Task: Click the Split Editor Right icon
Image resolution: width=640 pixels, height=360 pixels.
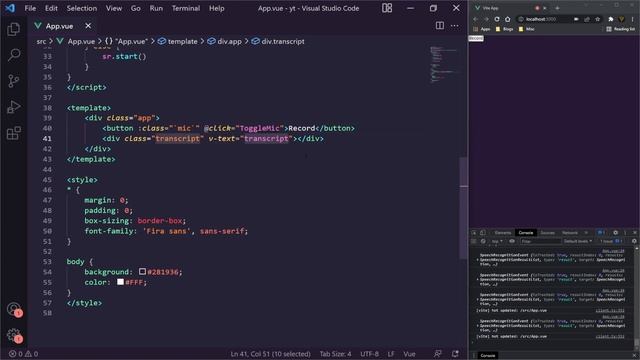Action: tap(440, 26)
